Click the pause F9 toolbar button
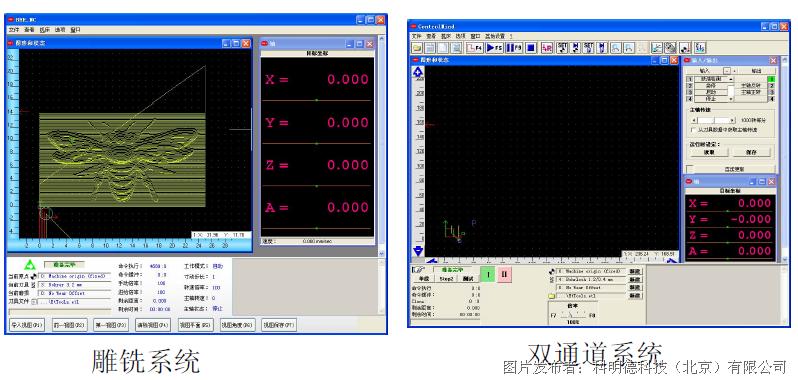This screenshot has height=380, width=798. pos(514,48)
